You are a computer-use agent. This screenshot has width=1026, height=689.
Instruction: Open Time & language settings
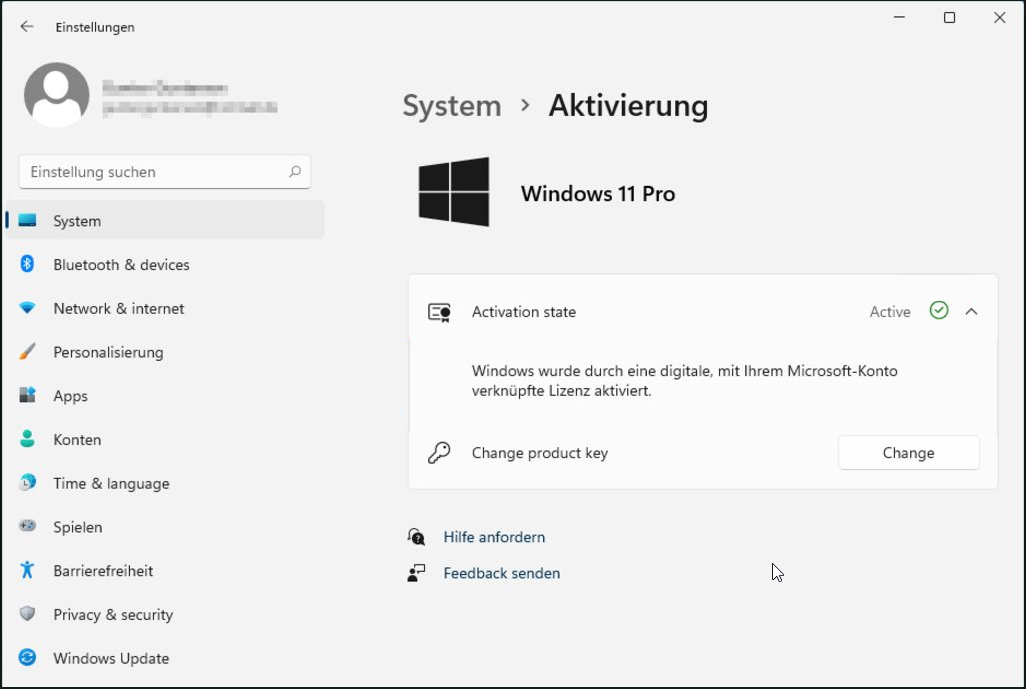165,484
